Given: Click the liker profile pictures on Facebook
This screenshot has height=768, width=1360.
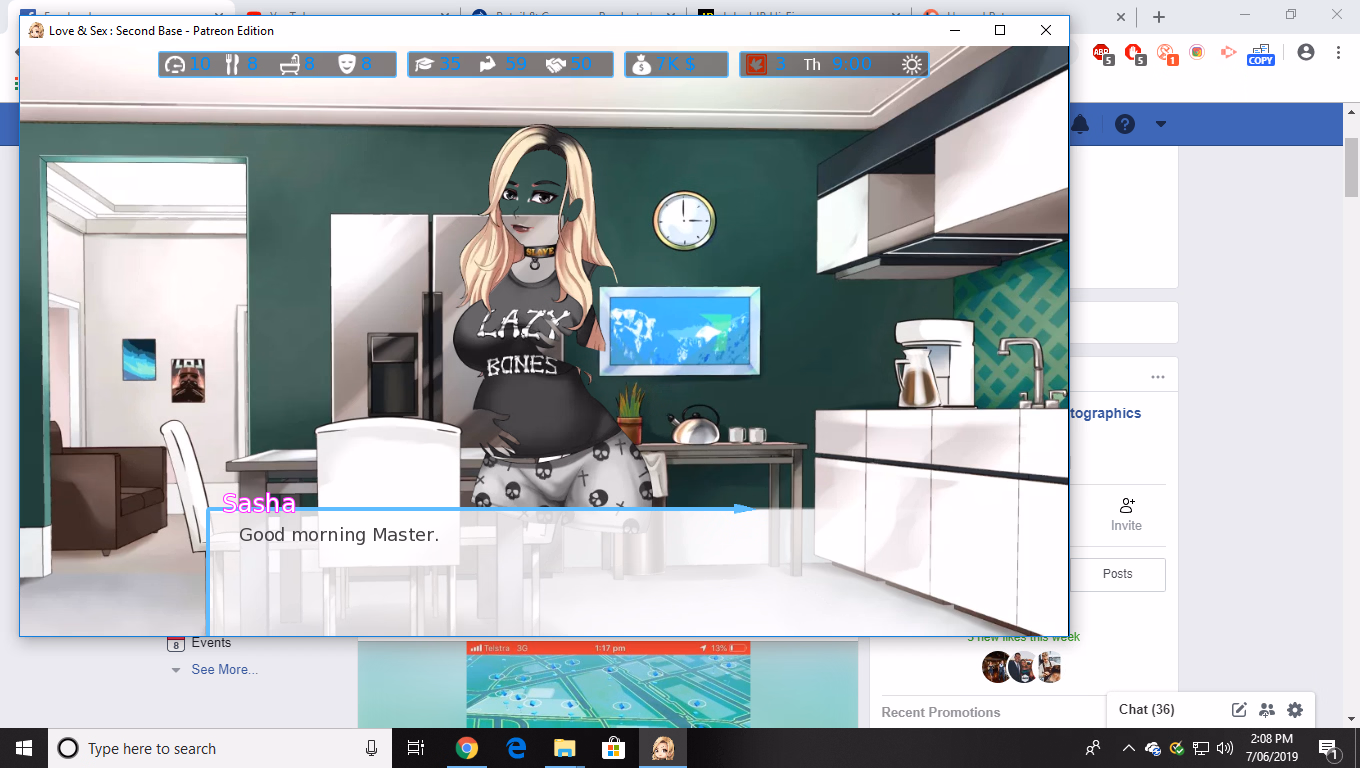Looking at the screenshot, I should (1021, 667).
